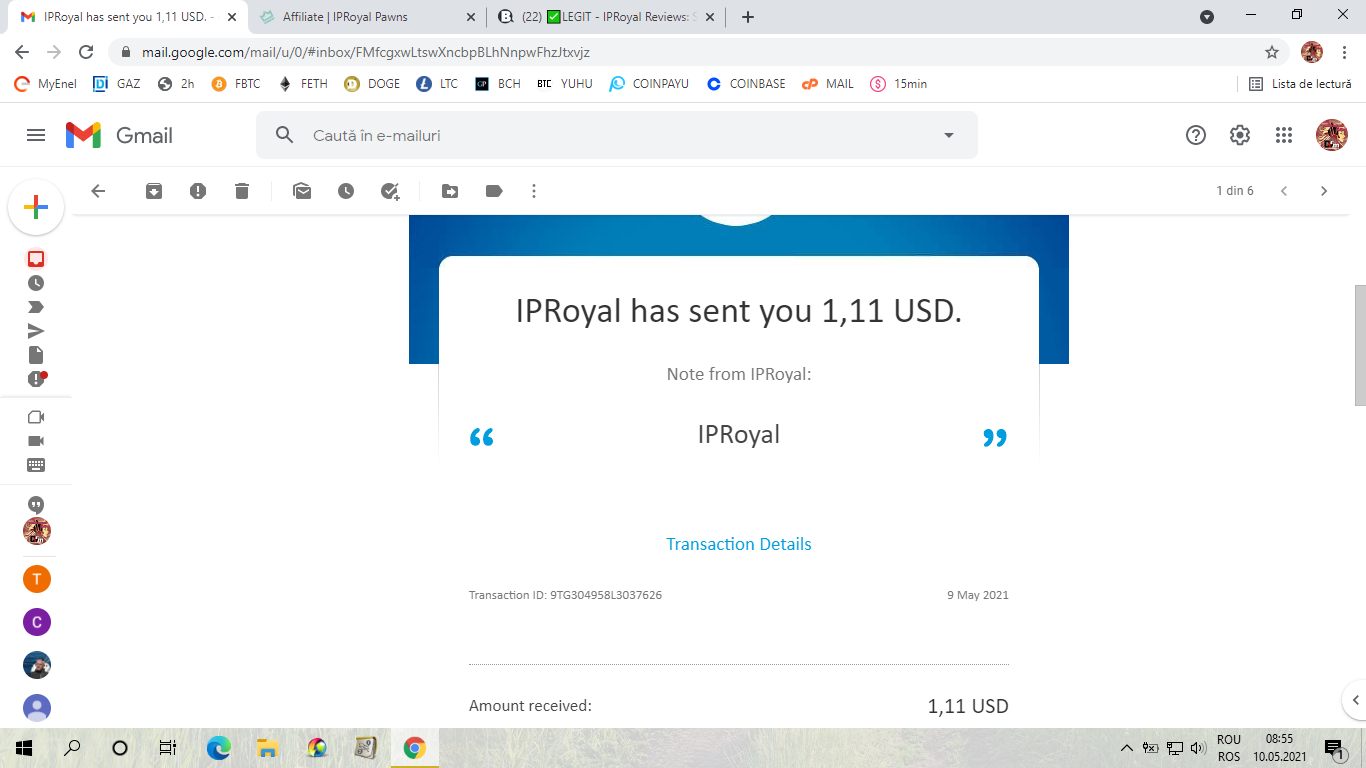The height and width of the screenshot is (768, 1366).
Task: Click the Compose plus button
Action: coord(36,208)
